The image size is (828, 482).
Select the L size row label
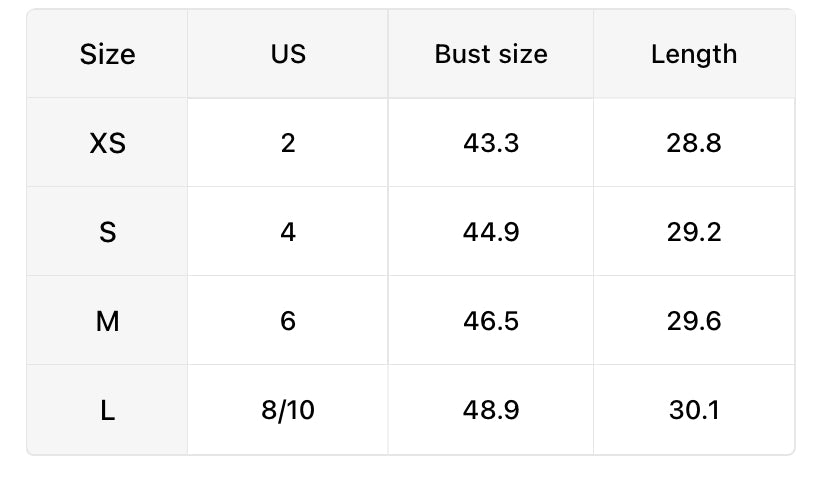pyautogui.click(x=107, y=410)
